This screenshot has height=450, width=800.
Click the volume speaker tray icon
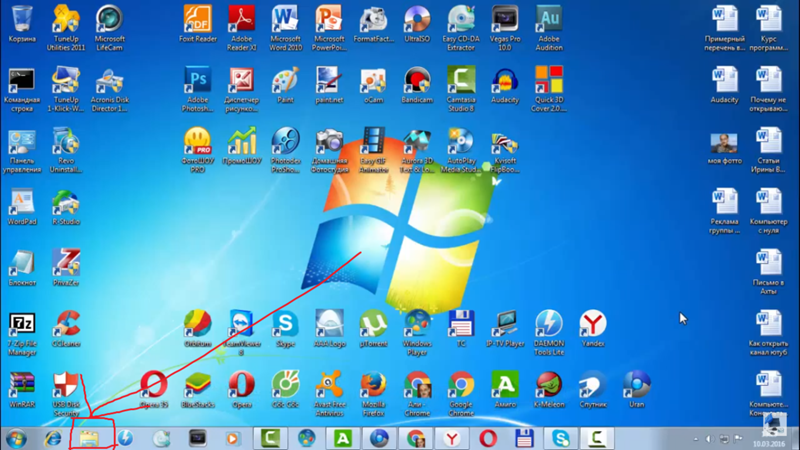coord(710,439)
